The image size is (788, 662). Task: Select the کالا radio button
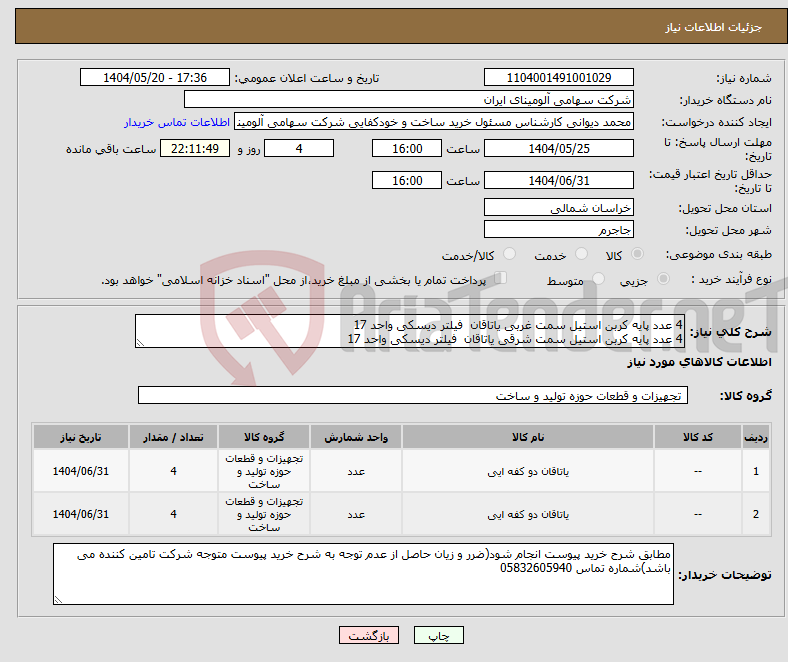coord(638,255)
